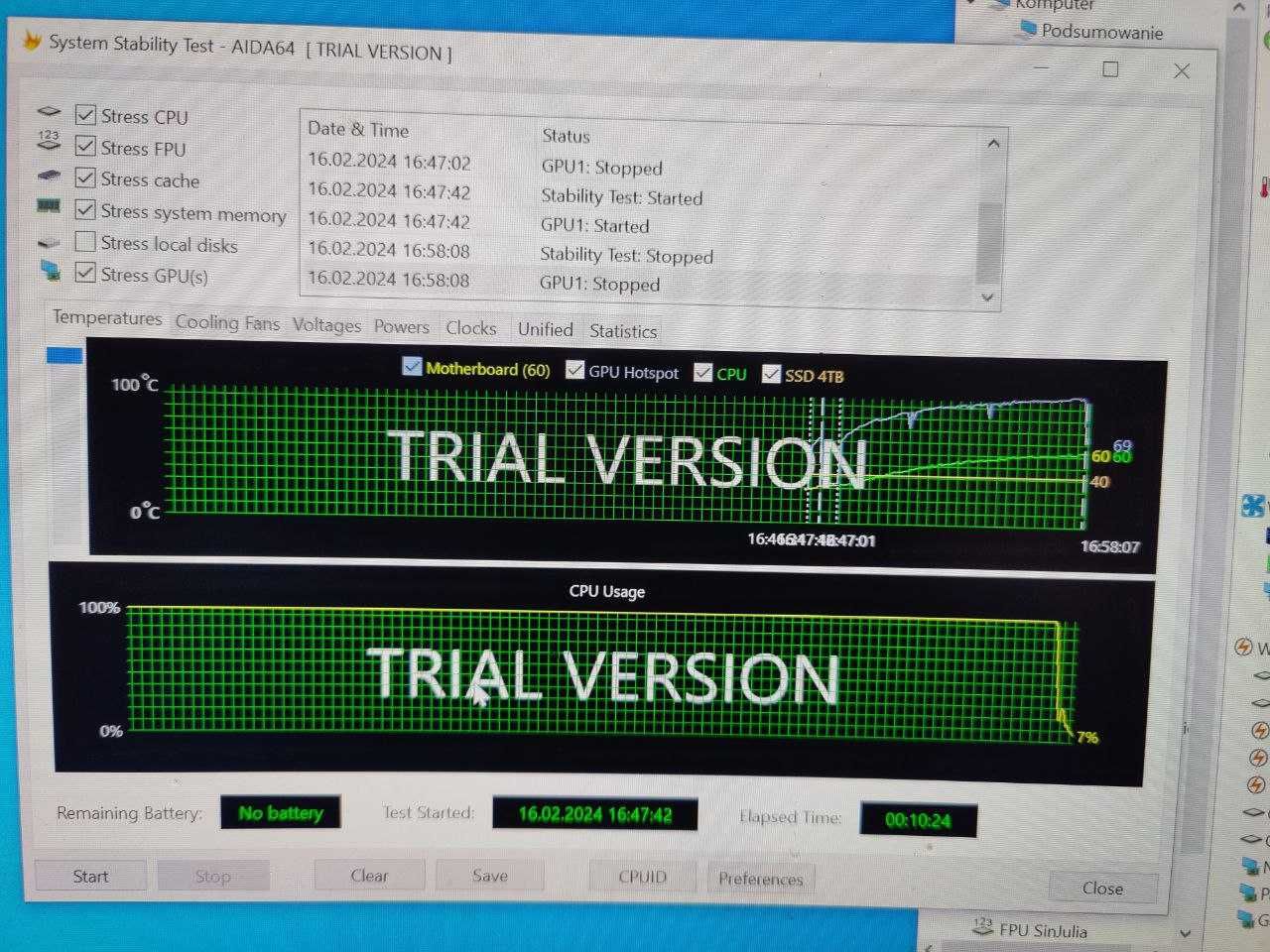Click the Test Started value field
1270x952 pixels.
[594, 814]
